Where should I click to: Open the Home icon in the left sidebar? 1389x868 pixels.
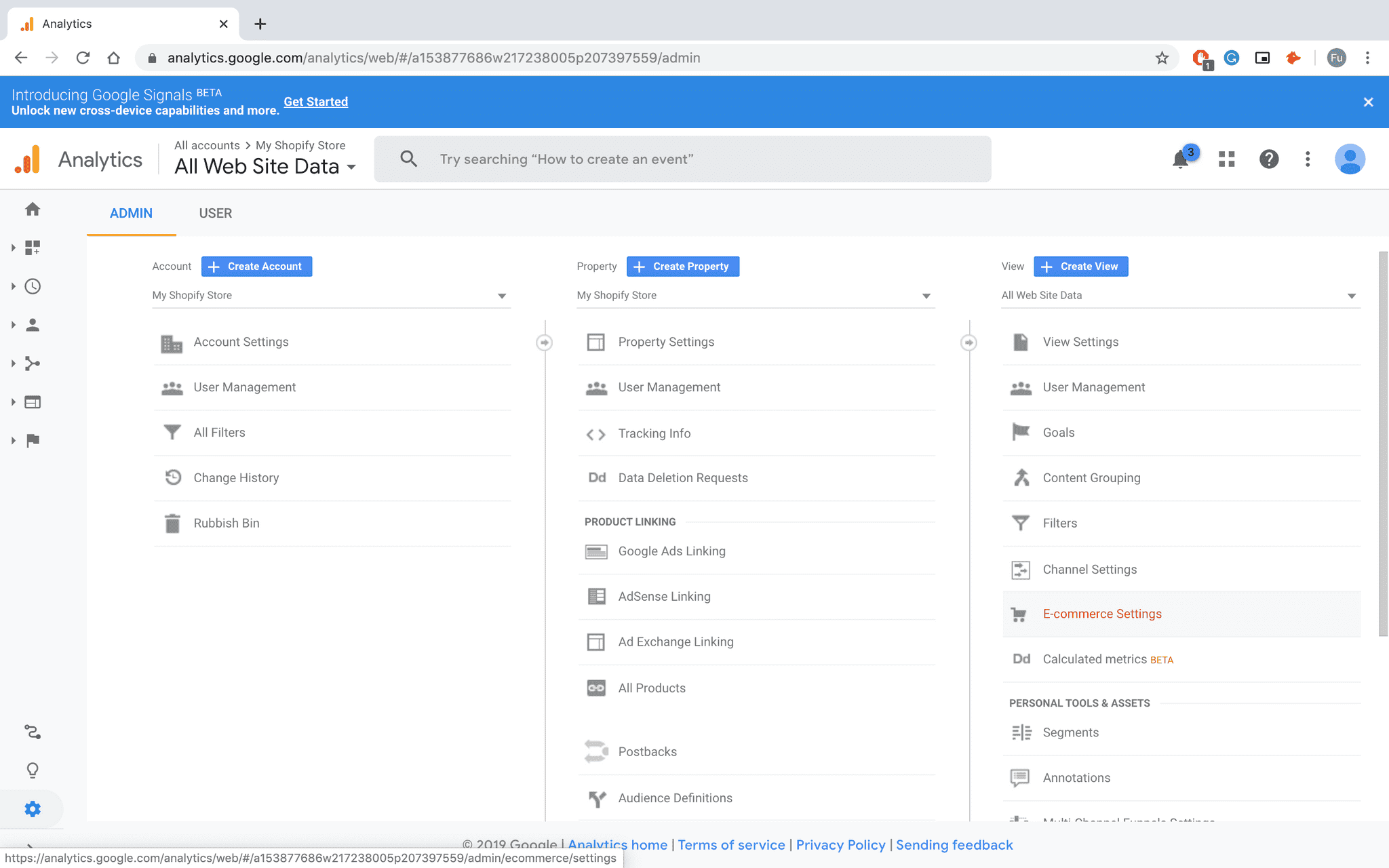(33, 210)
